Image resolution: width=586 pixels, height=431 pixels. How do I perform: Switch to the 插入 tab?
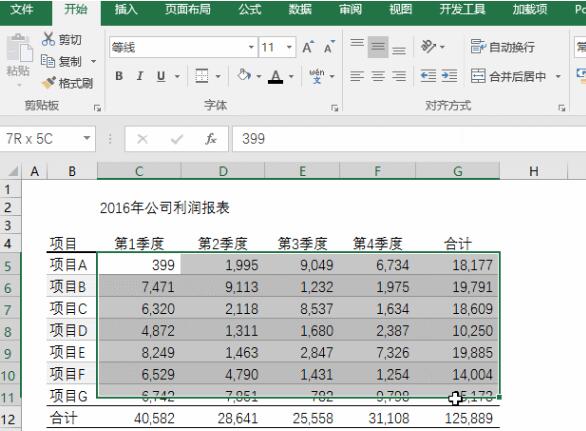coord(126,9)
